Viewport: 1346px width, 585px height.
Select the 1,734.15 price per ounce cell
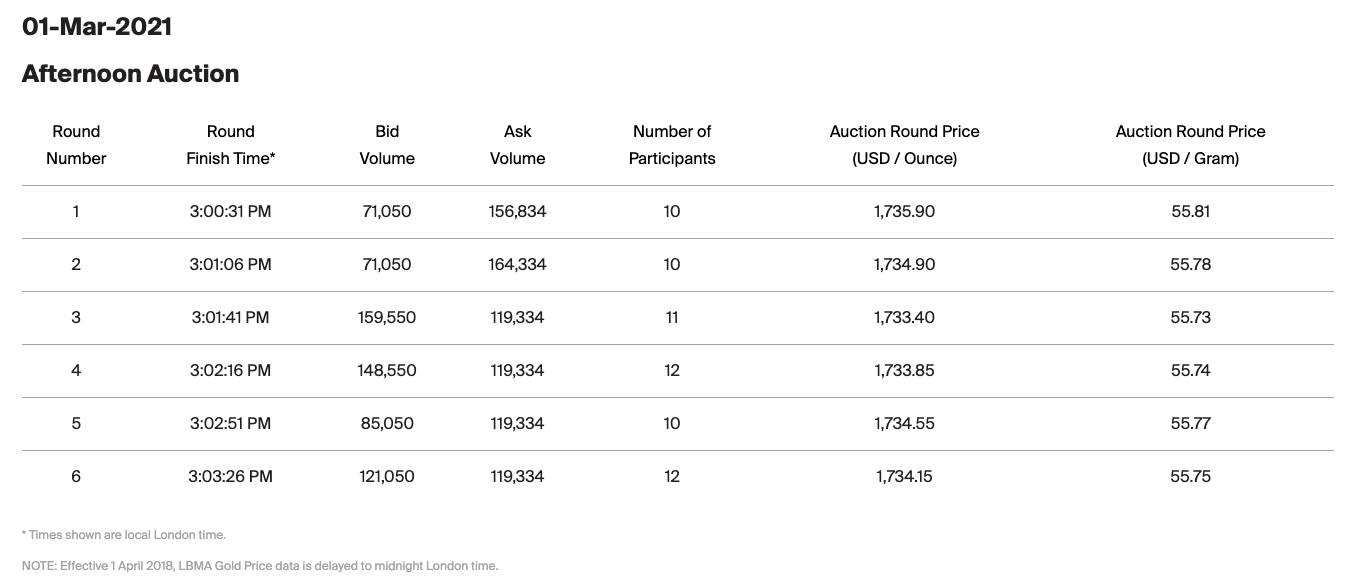(x=904, y=477)
